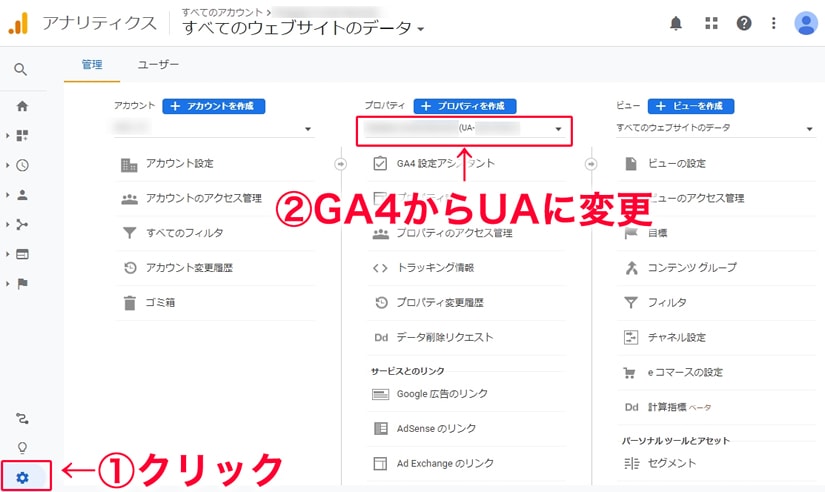This screenshot has width=825, height=492.
Task: Click the e コマースの設定 cart icon
Action: (629, 373)
